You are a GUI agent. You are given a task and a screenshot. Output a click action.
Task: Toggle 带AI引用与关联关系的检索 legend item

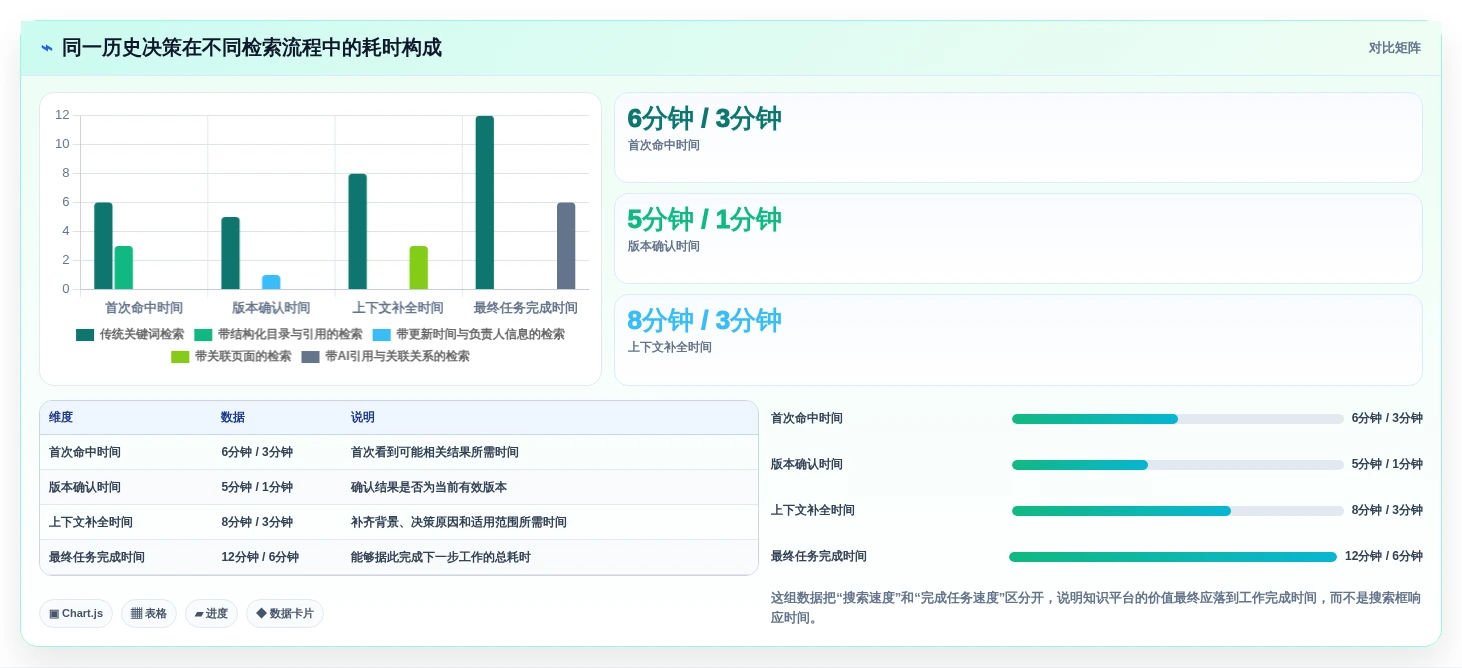click(385, 357)
